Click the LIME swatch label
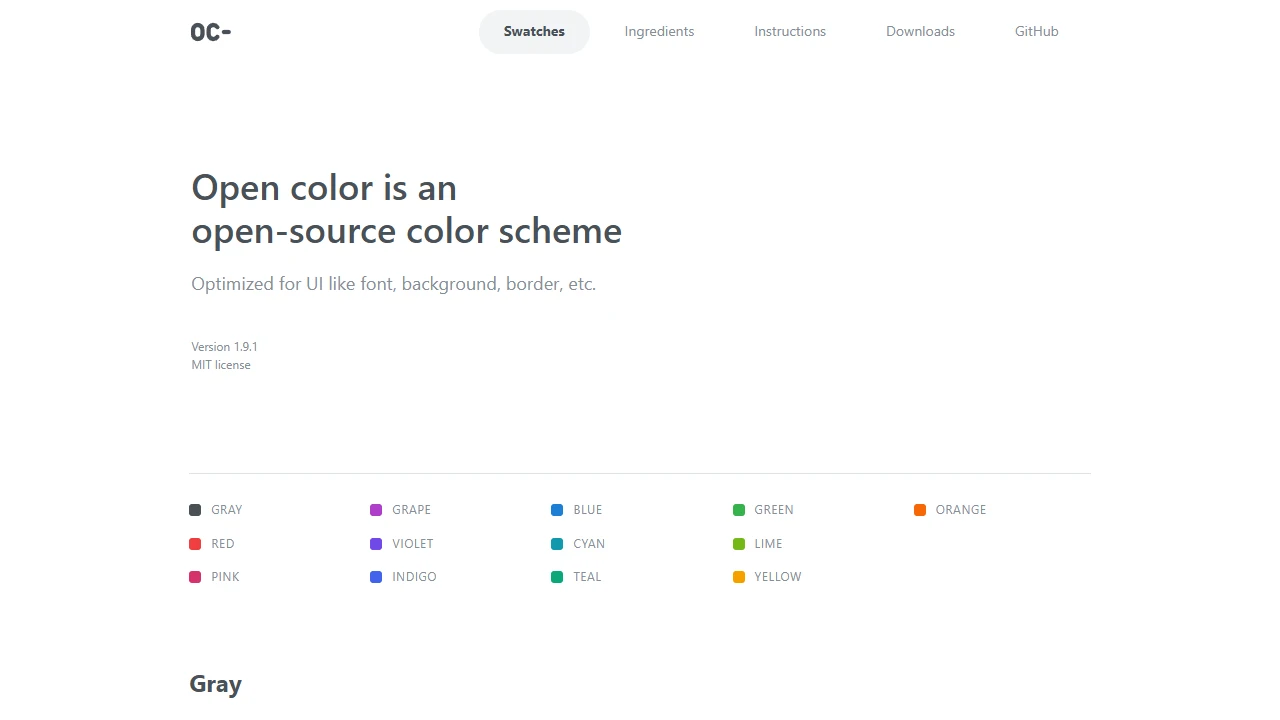Screen dimensions: 1280x720 point(769,543)
